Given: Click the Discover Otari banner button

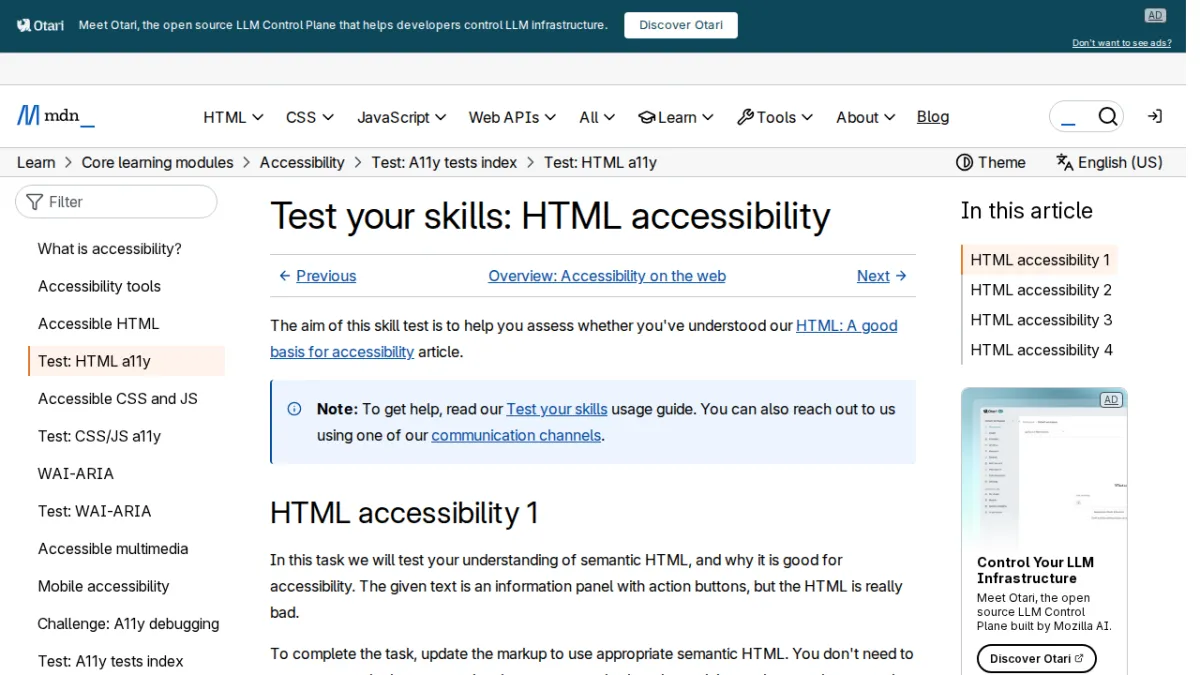Looking at the screenshot, I should tap(681, 25).
